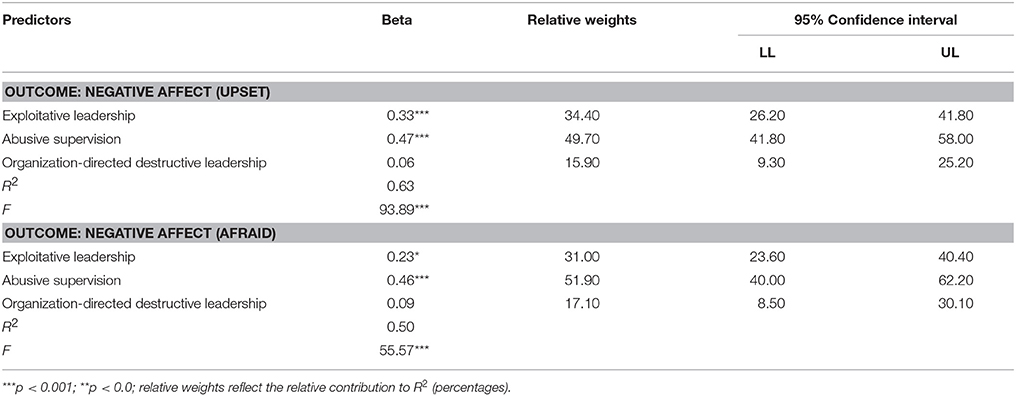Select the Negative Affect (Upset) section row
Image resolution: width=1016 pixels, height=396 pixels.
tap(508, 93)
